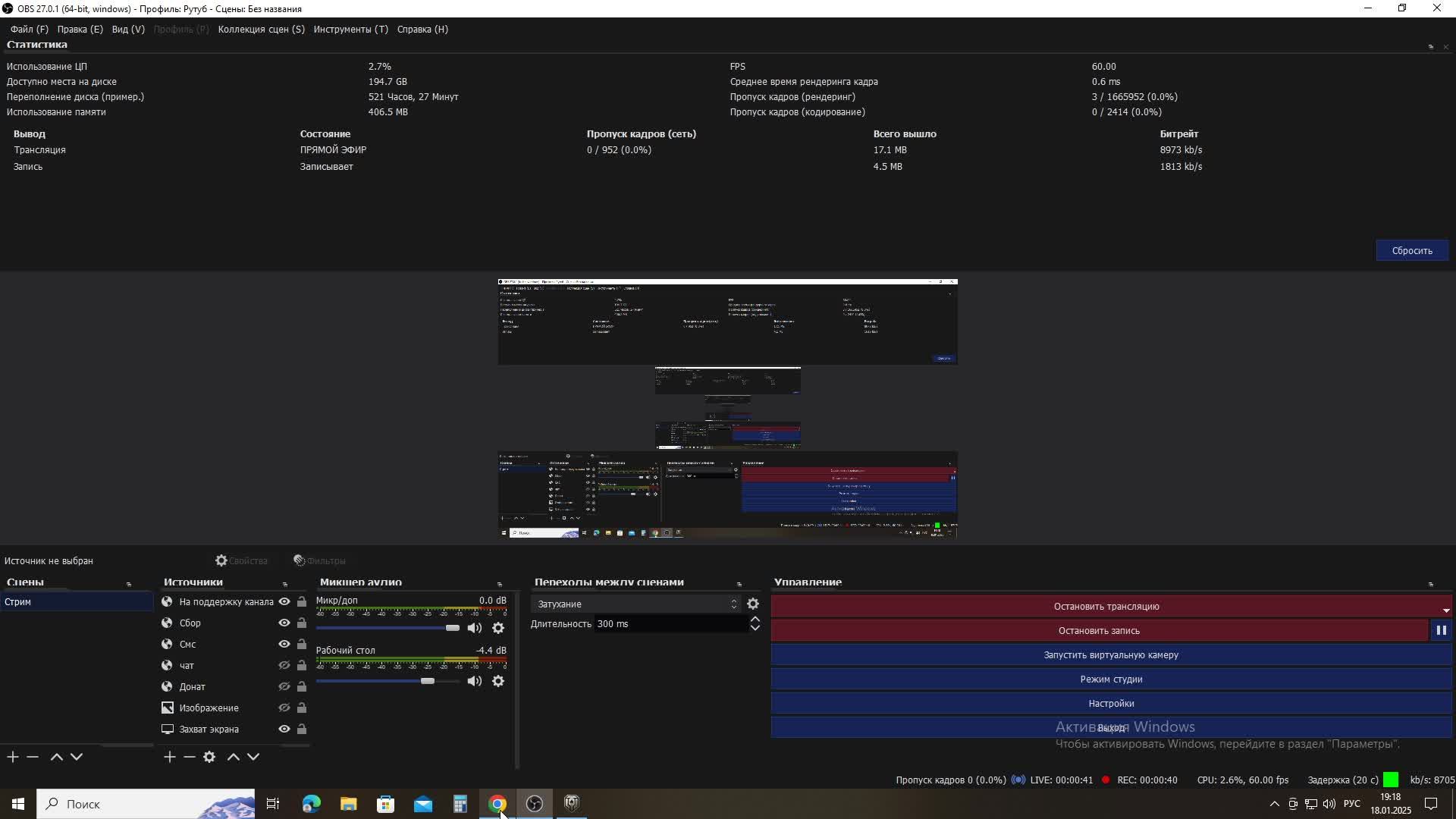Open Настройки button in controls
This screenshot has width=1456, height=819.
click(x=1111, y=703)
